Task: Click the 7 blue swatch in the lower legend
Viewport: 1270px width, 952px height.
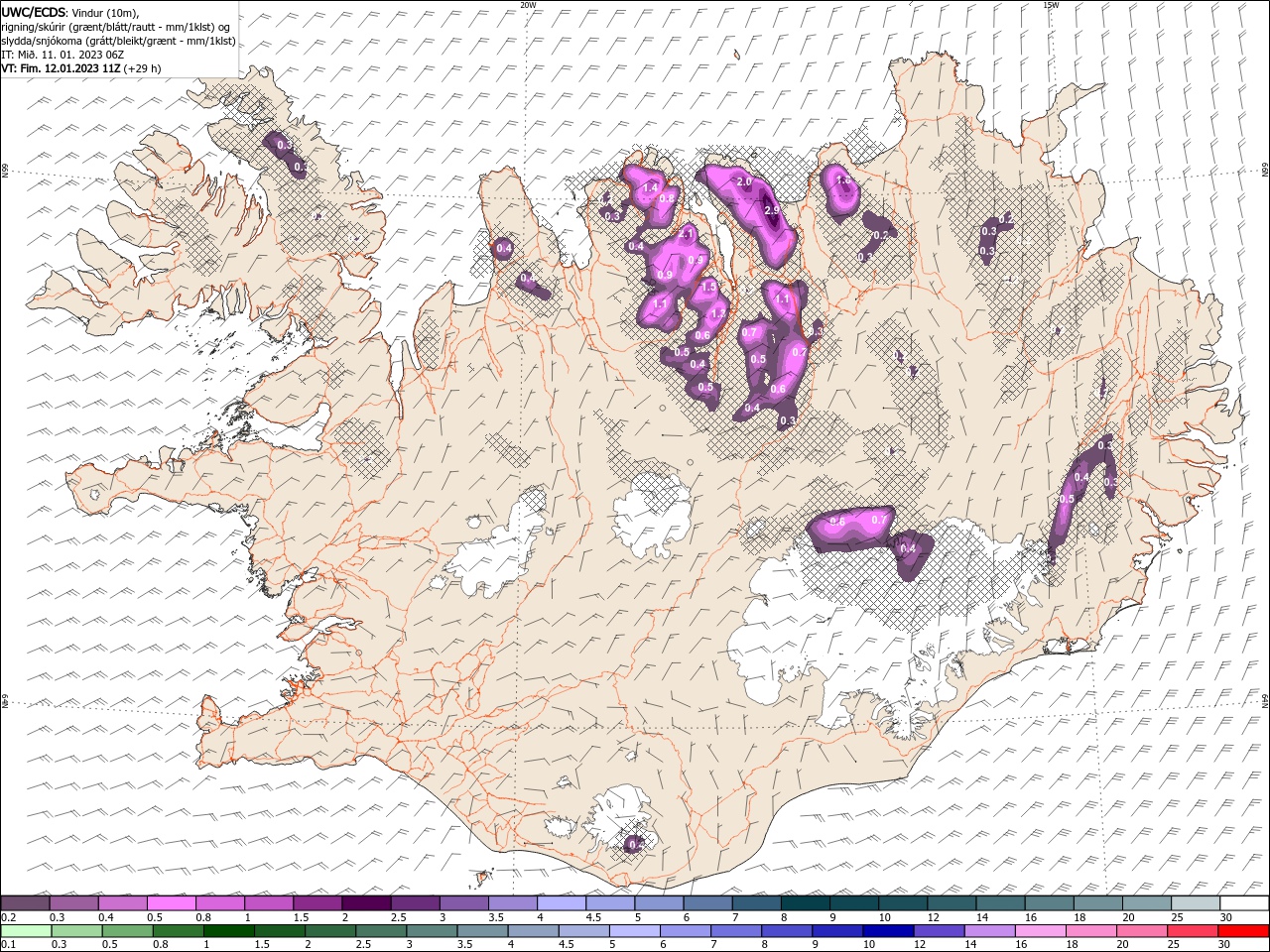Action: [736, 931]
